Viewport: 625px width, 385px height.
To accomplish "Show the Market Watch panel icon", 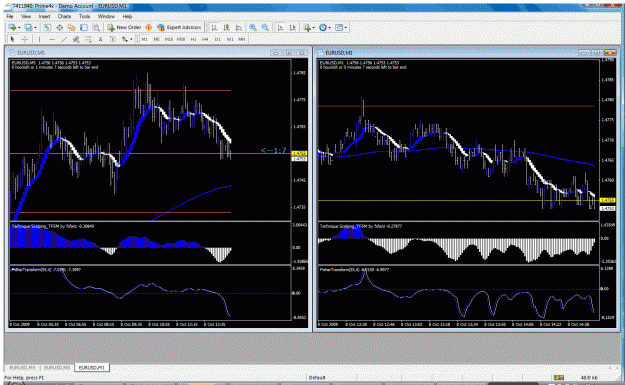I will pyautogui.click(x=47, y=28).
